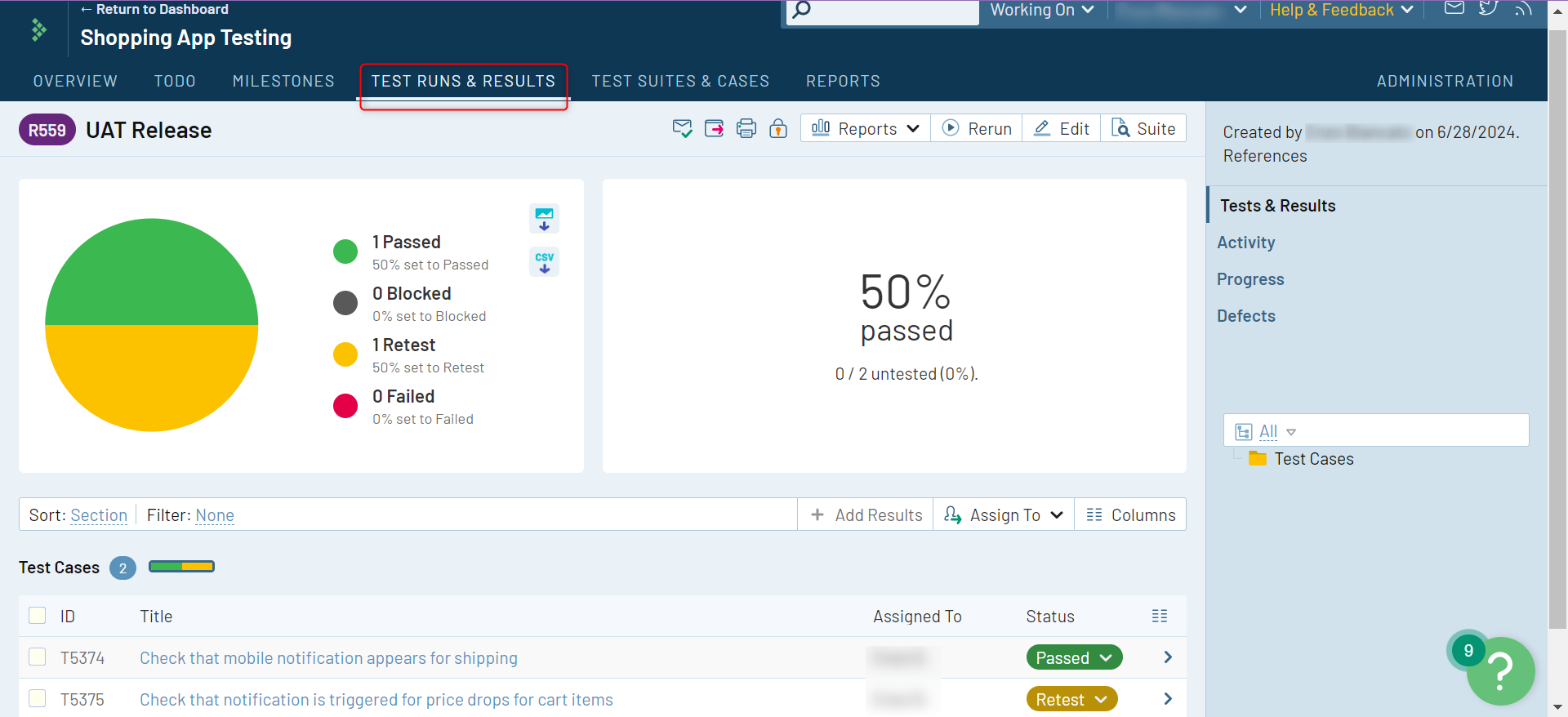Check the select-all checkbox in table header

[38, 616]
